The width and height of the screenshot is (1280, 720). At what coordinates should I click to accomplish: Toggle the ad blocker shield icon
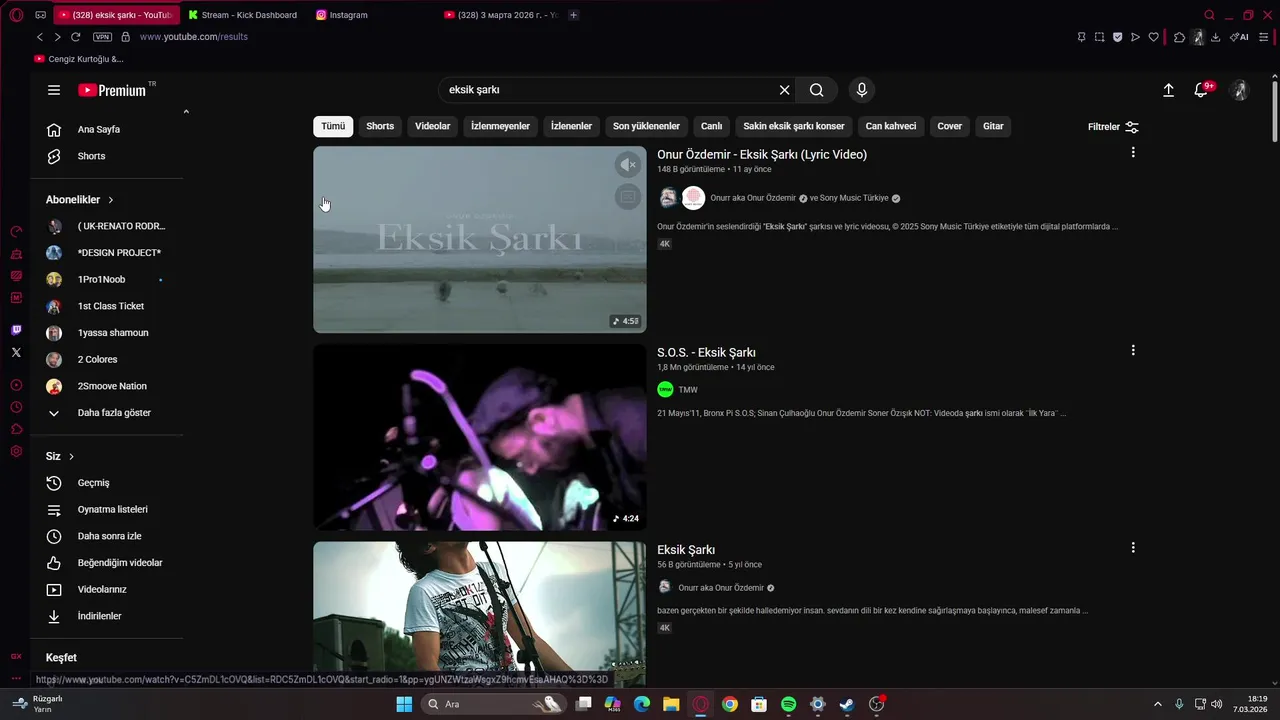(1117, 37)
